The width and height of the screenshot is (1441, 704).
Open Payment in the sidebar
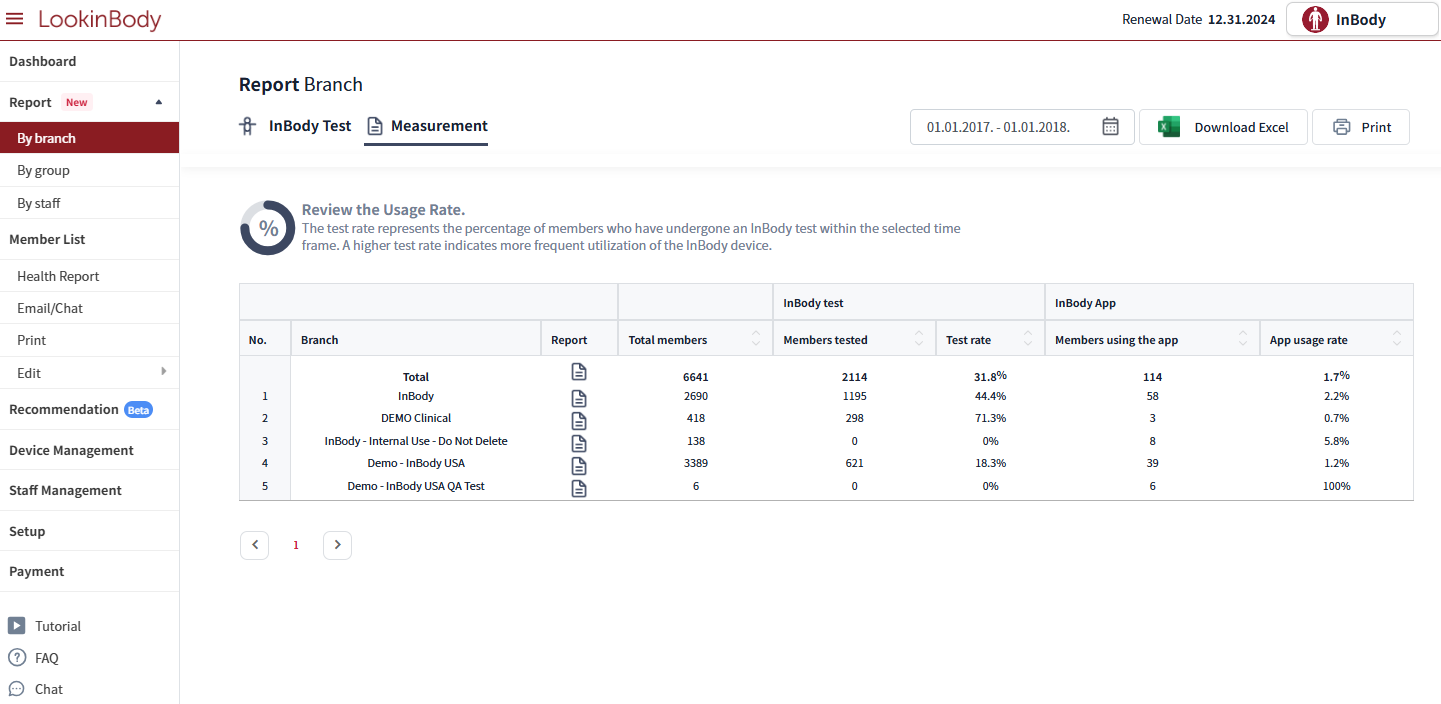coord(90,571)
